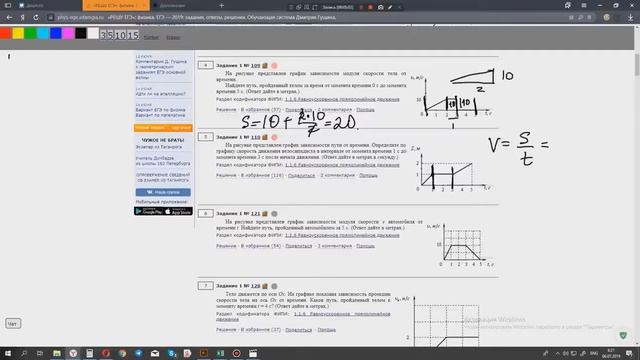Image resolution: width=640 pixels, height=360 pixels.
Task: Open task number 110 link
Action: click(x=256, y=137)
